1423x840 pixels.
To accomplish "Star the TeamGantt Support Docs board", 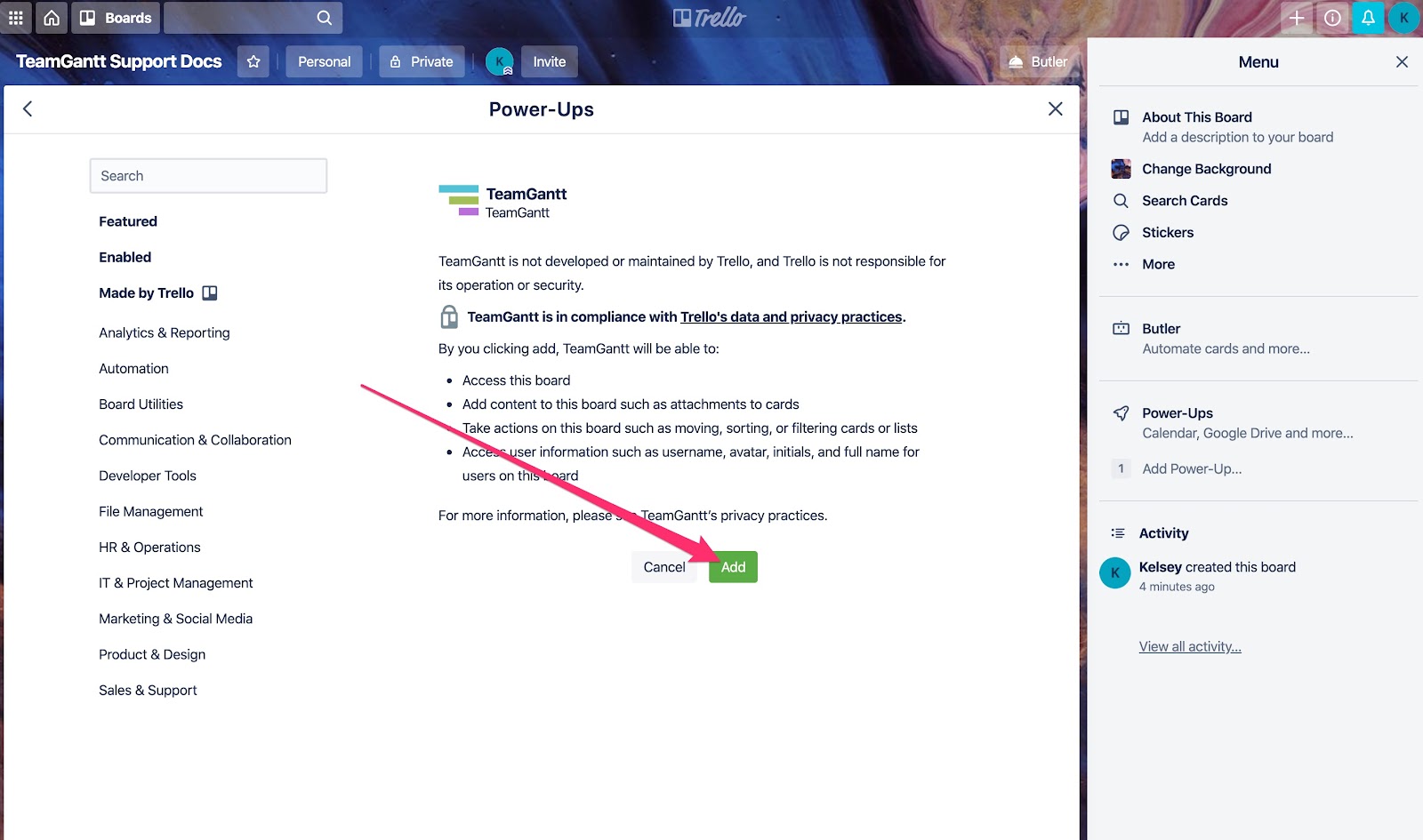I will coord(253,61).
